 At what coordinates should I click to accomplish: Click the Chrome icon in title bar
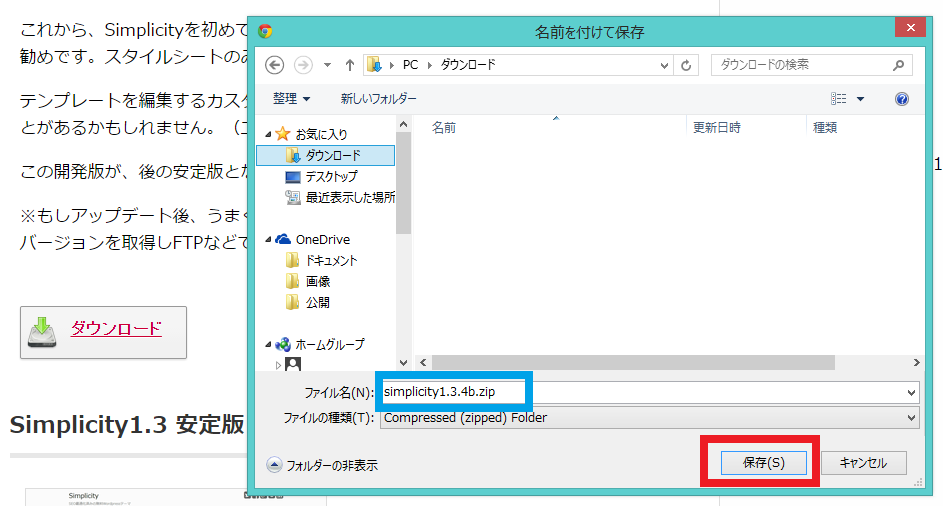pos(265,31)
